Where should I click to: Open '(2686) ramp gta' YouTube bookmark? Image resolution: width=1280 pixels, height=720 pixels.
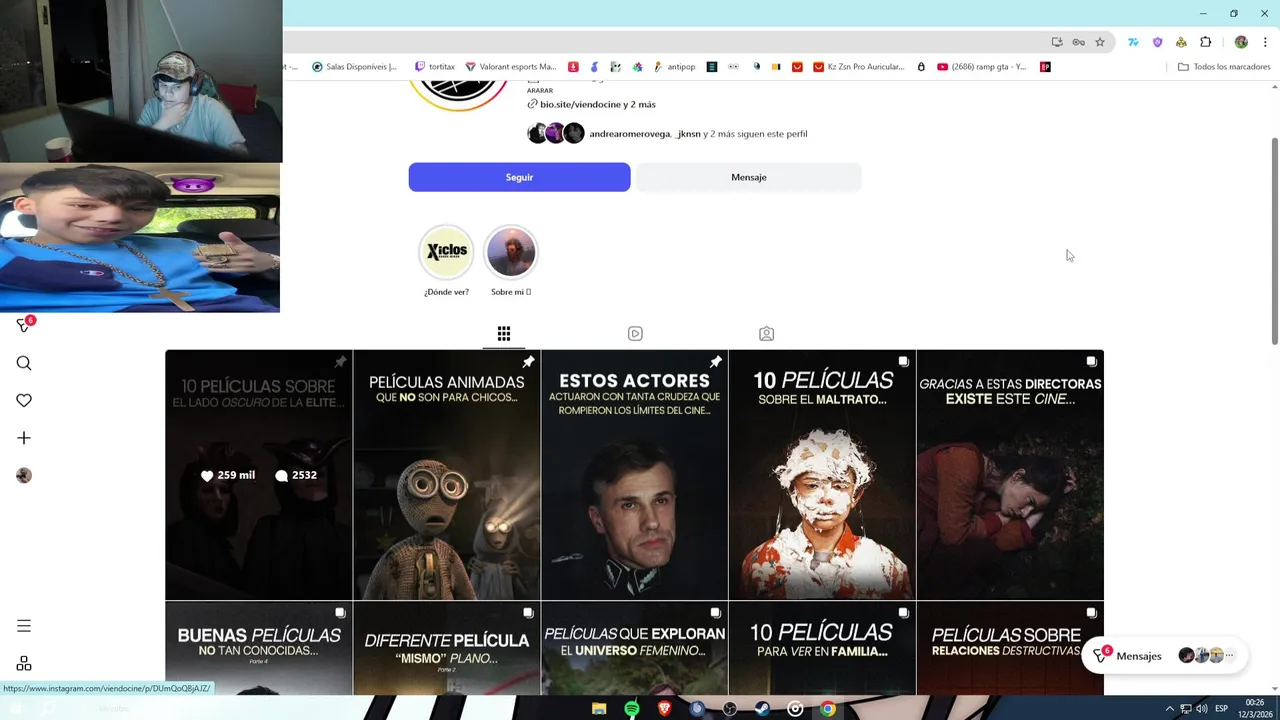(981, 67)
